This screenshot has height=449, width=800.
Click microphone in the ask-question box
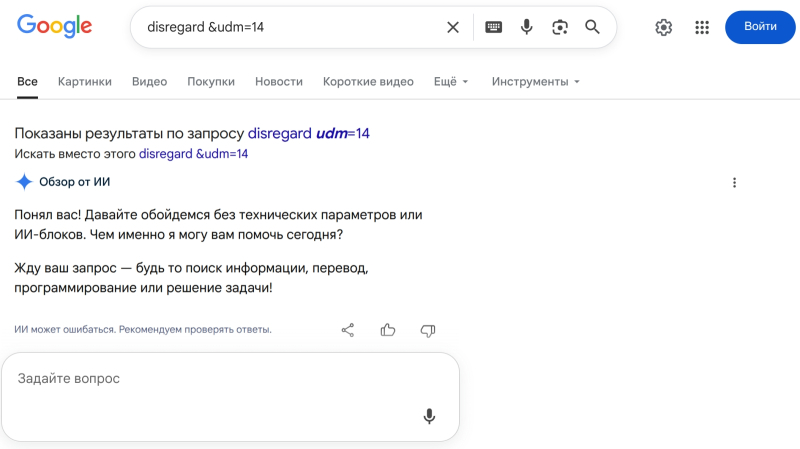point(430,416)
